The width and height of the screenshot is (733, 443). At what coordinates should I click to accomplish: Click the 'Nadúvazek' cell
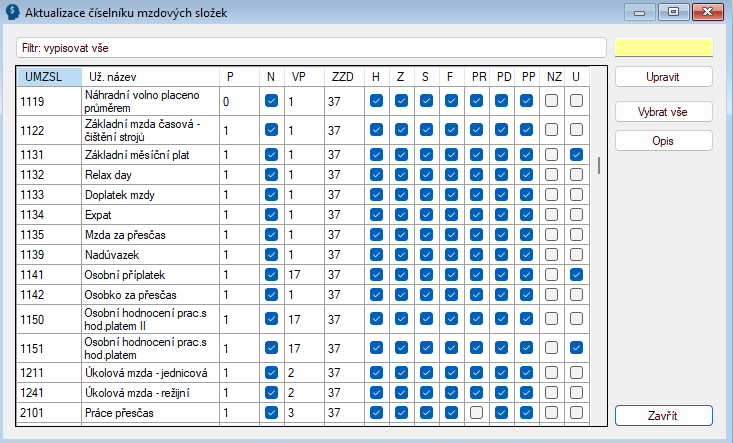click(x=150, y=255)
